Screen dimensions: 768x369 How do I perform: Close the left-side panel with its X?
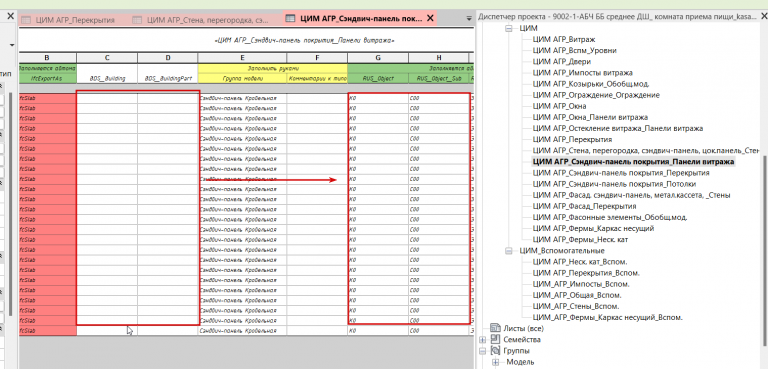click(10, 17)
